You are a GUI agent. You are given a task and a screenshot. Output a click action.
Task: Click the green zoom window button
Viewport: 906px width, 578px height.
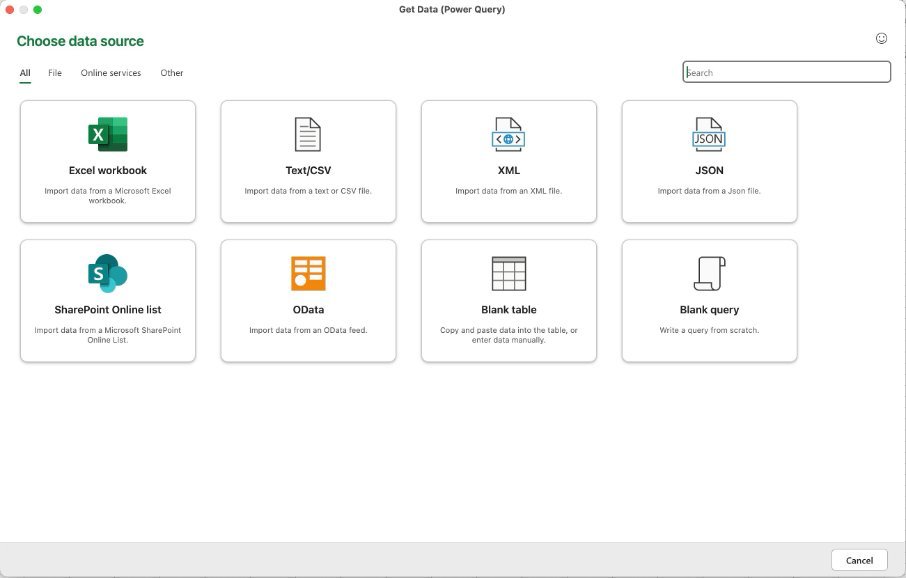pos(38,9)
